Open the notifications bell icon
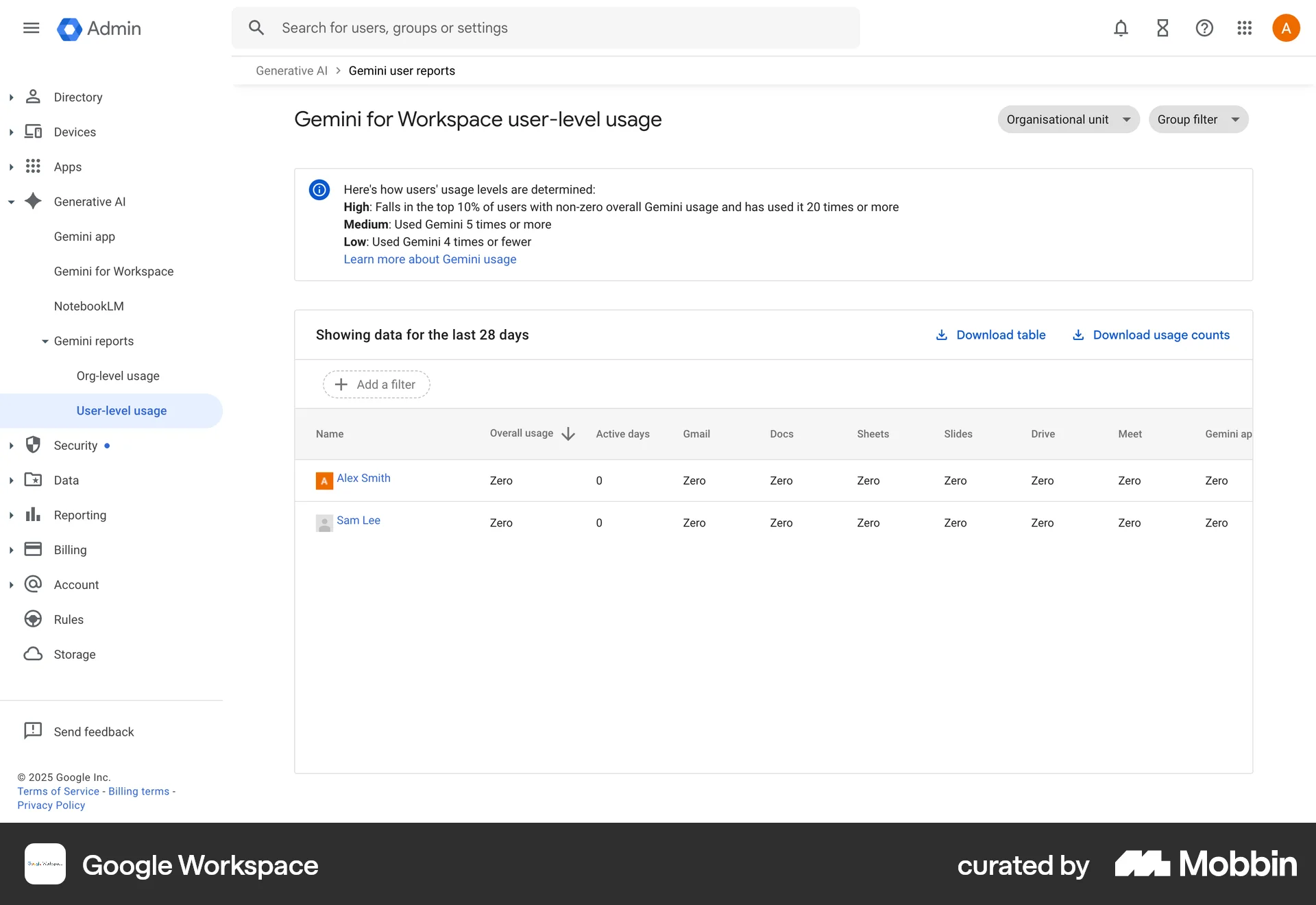This screenshot has width=1316, height=905. 1120,28
